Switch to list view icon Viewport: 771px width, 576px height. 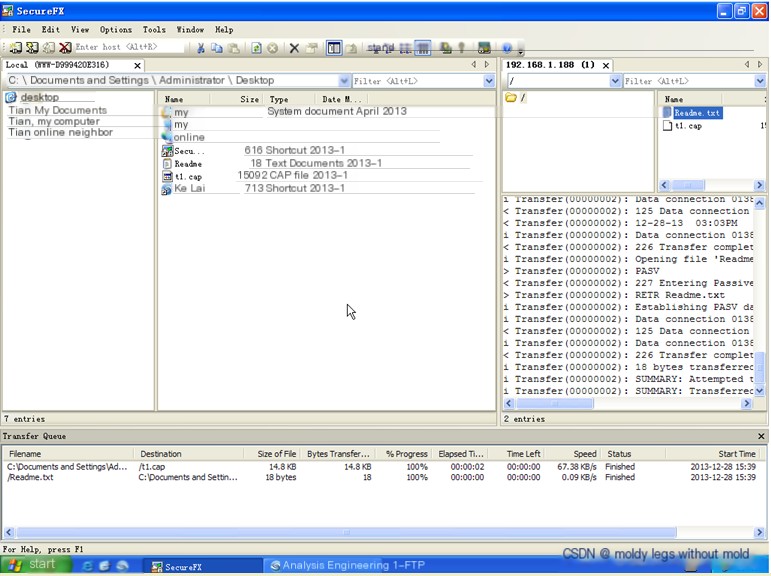[x=406, y=48]
